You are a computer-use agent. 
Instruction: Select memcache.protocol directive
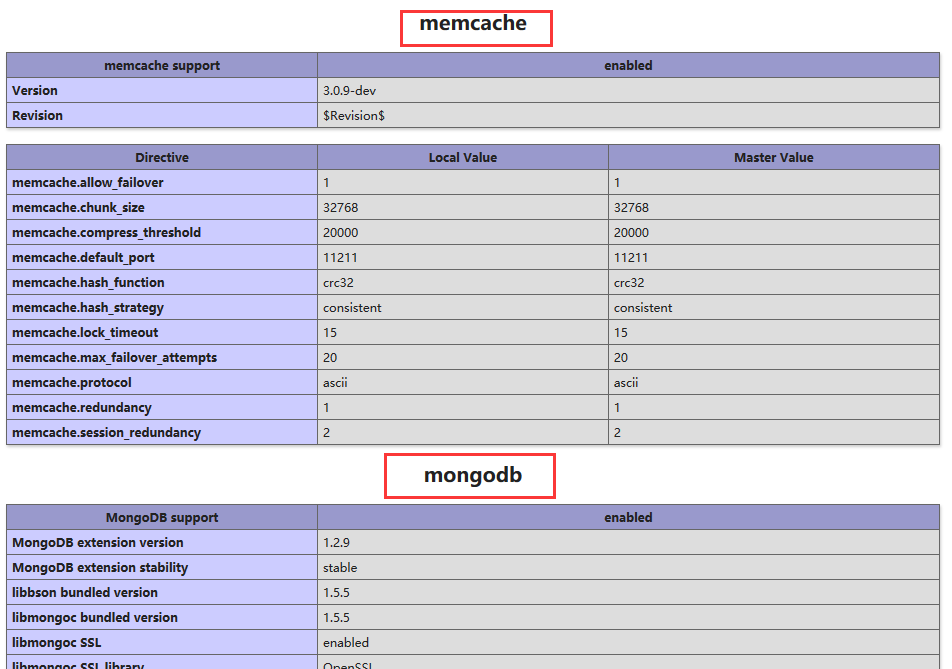72,382
